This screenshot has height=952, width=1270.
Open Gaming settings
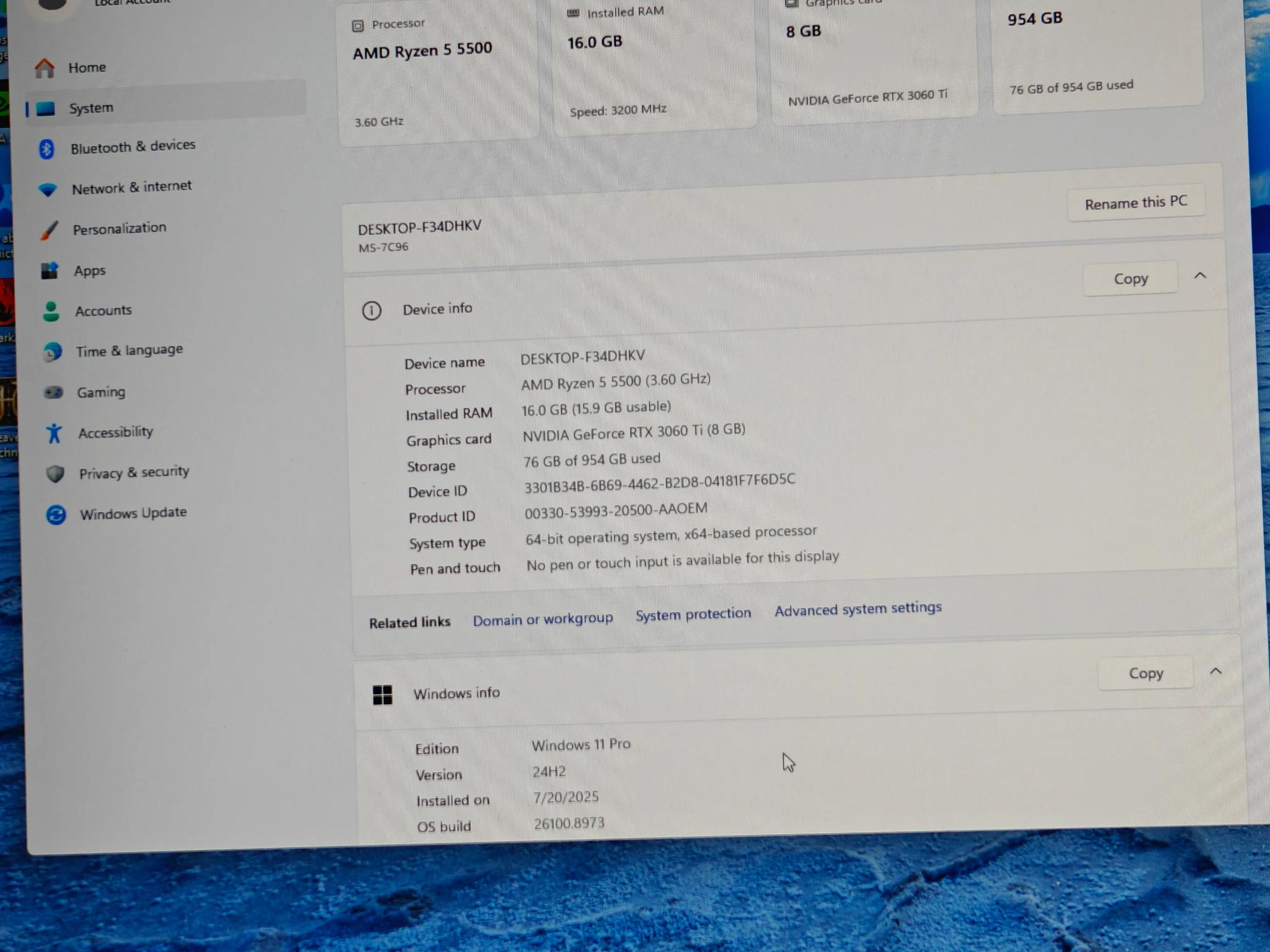coord(100,392)
